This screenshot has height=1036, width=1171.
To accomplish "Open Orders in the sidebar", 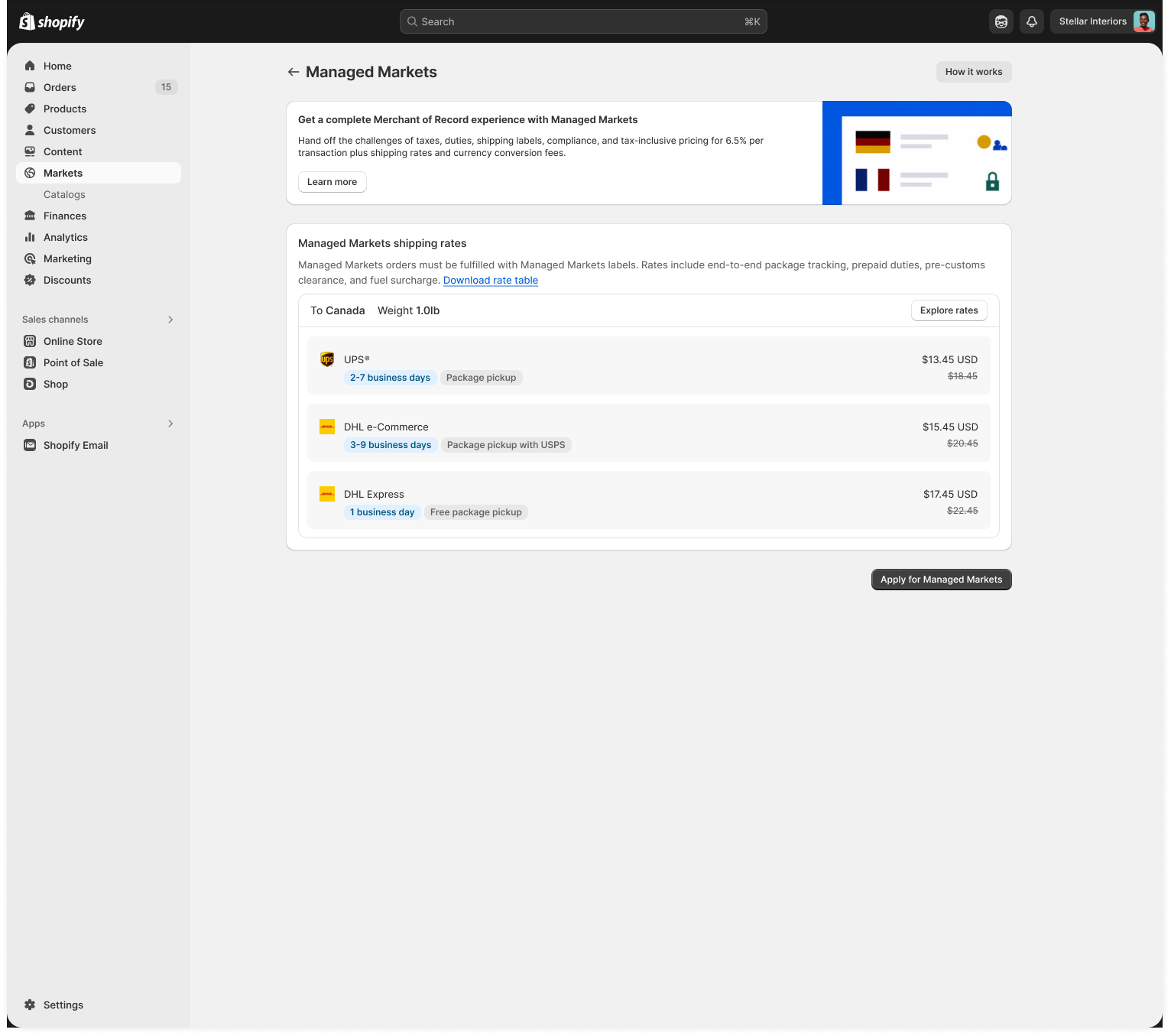I will click(x=60, y=87).
